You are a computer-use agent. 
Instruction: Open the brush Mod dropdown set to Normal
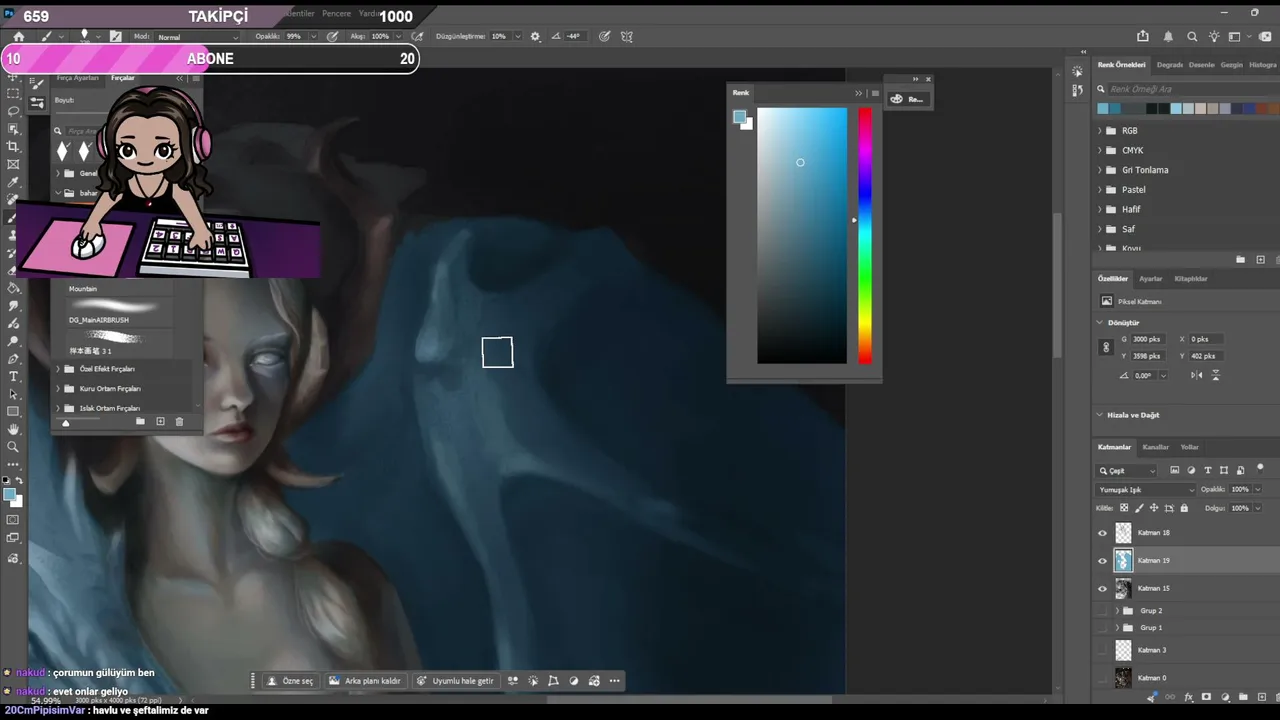pos(199,37)
